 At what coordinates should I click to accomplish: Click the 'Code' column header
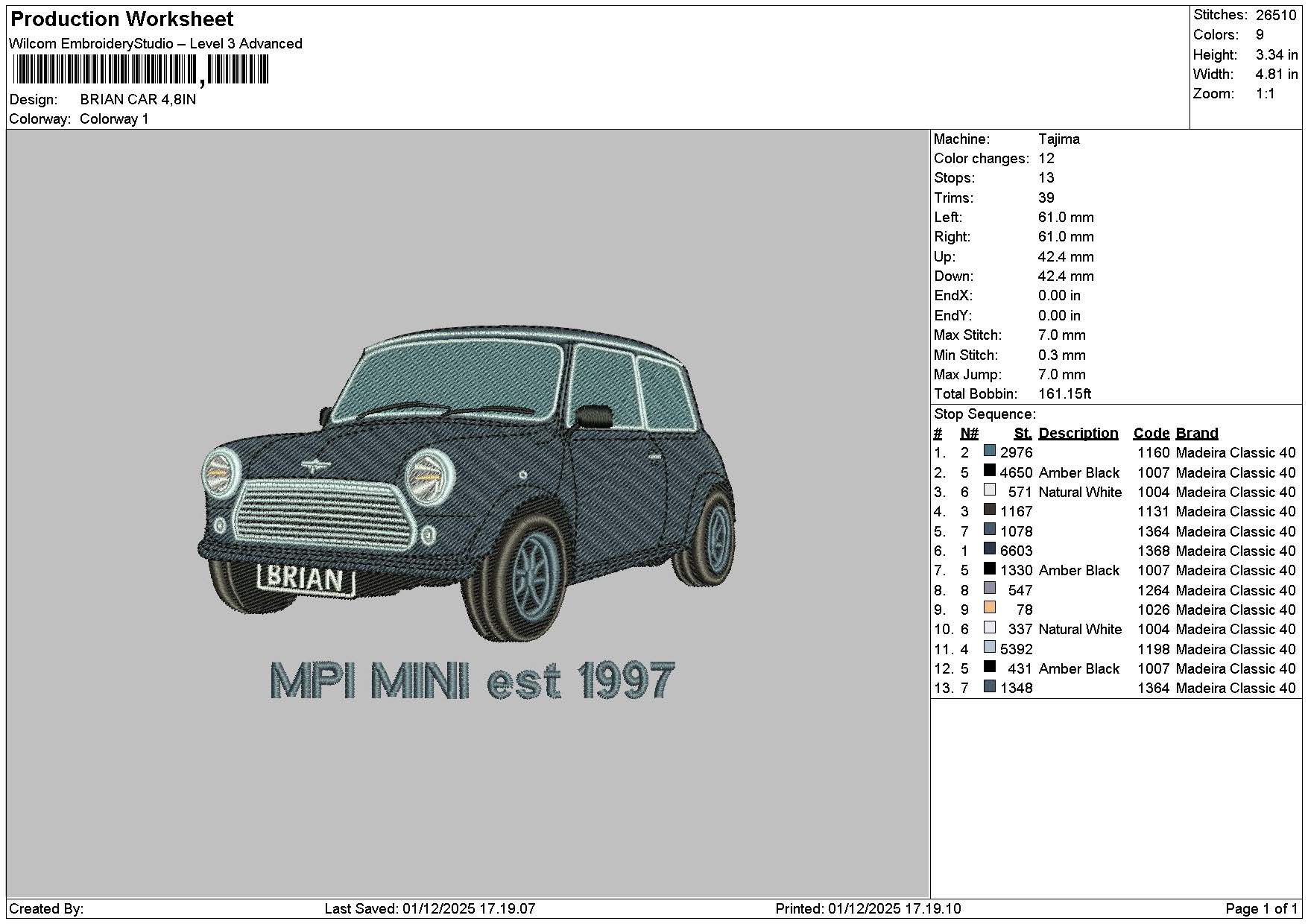(1151, 433)
